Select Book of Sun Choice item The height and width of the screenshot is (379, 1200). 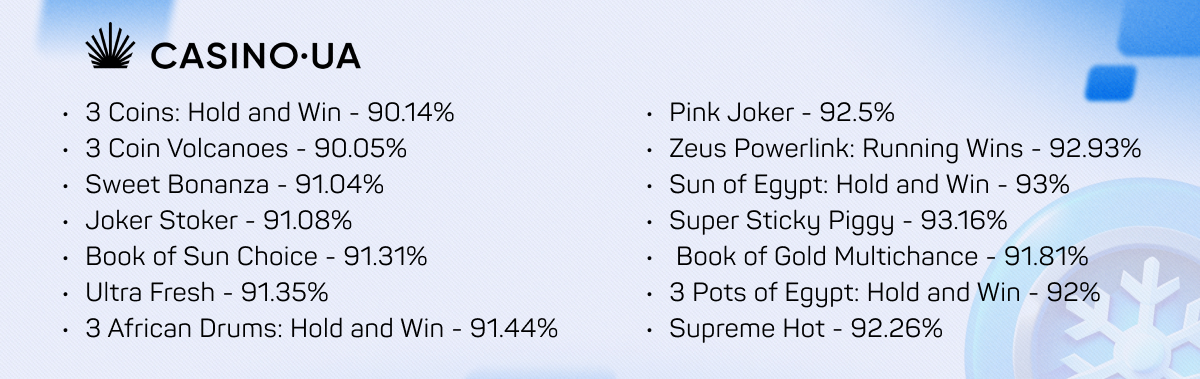[257, 257]
